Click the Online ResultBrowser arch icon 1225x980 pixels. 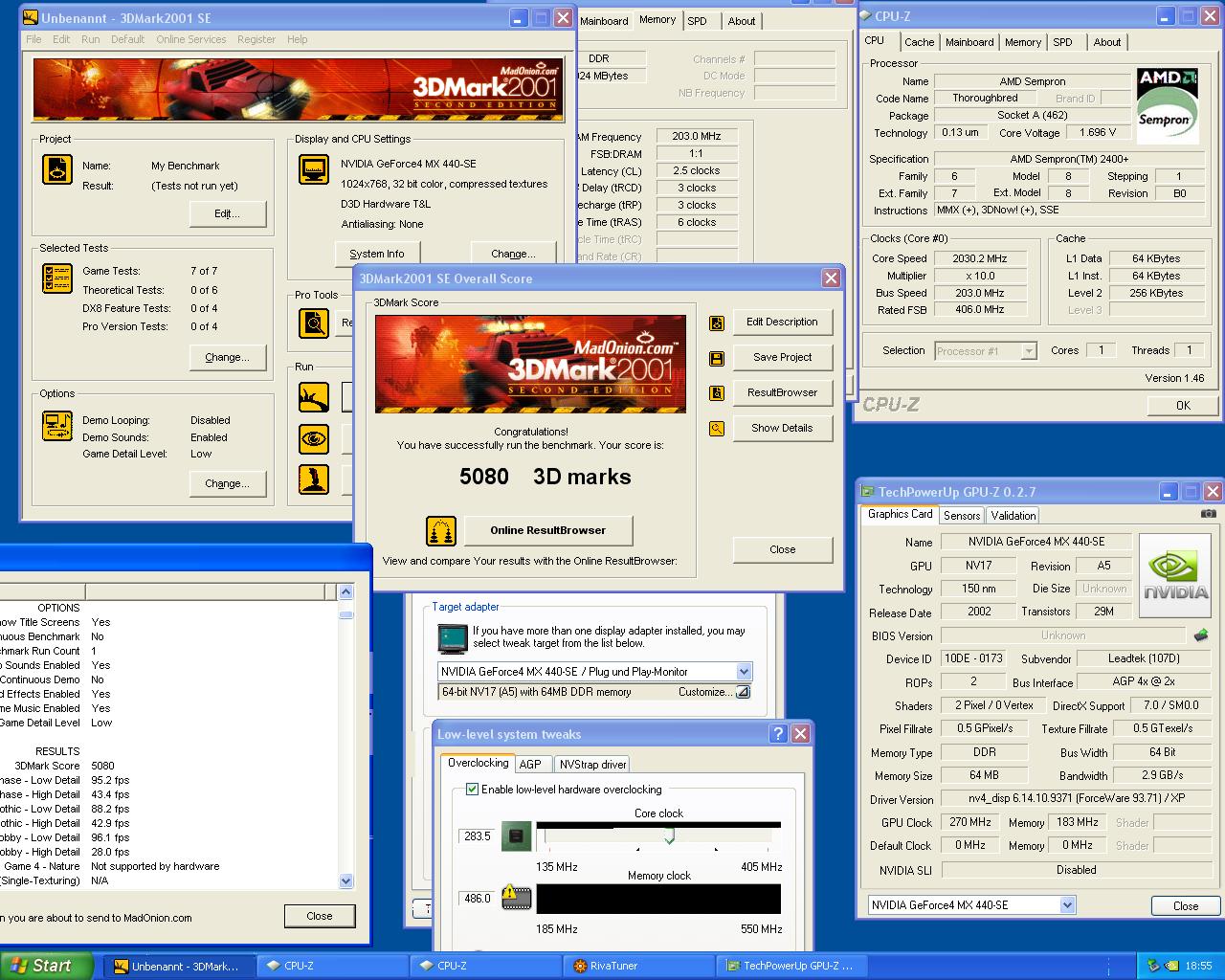point(441,531)
